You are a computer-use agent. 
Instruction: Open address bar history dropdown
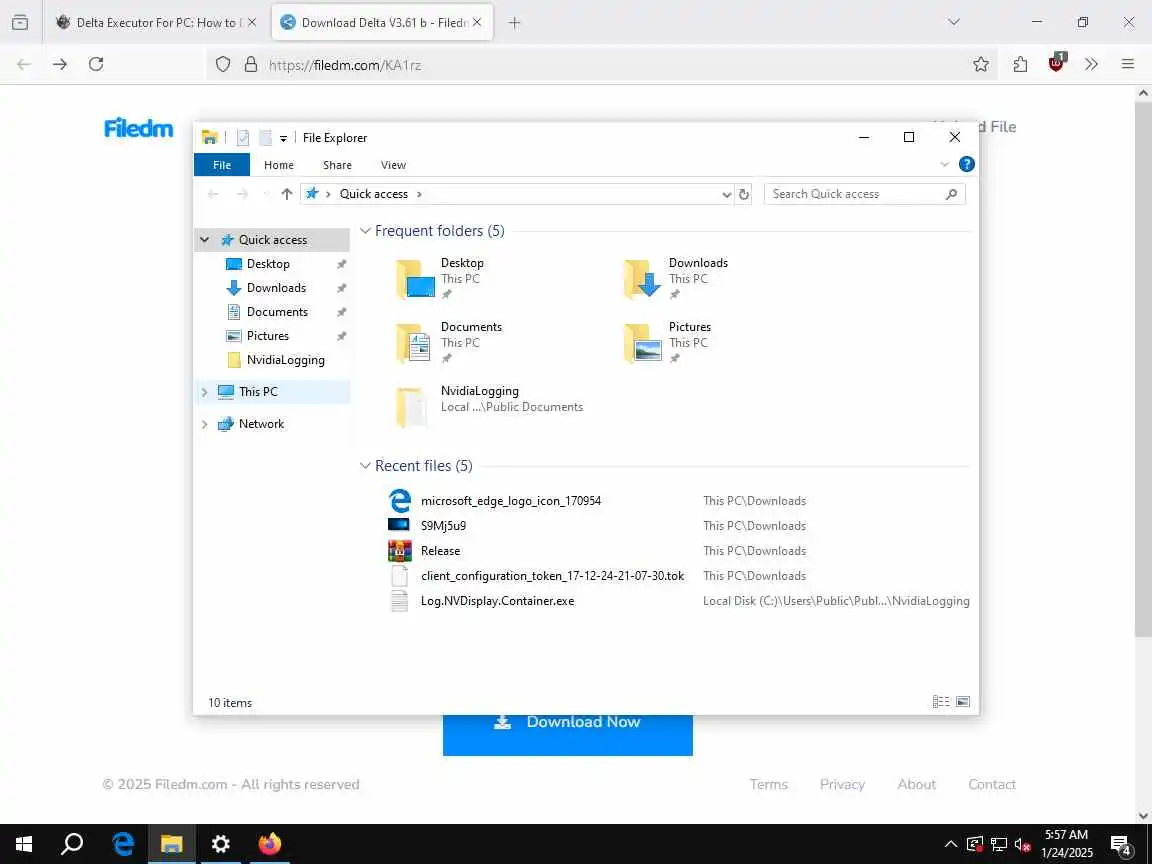coord(726,194)
